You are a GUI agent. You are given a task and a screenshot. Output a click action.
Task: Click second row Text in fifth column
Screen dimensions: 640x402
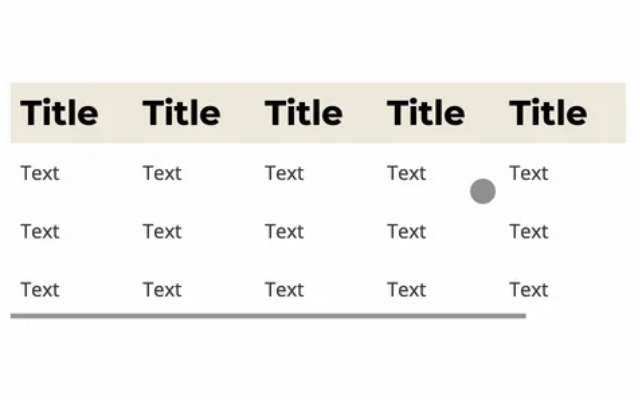[528, 231]
